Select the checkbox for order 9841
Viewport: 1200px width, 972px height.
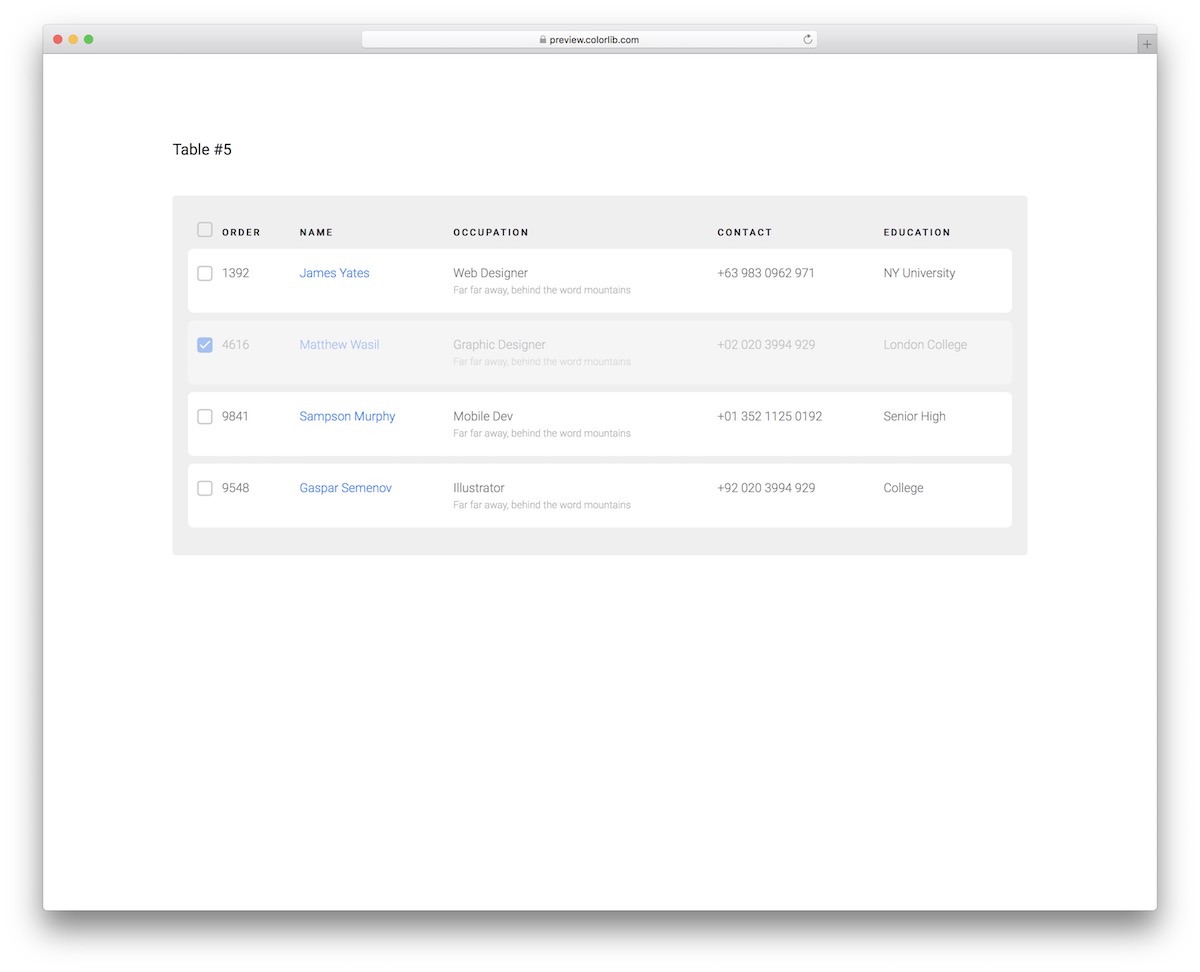coord(205,417)
